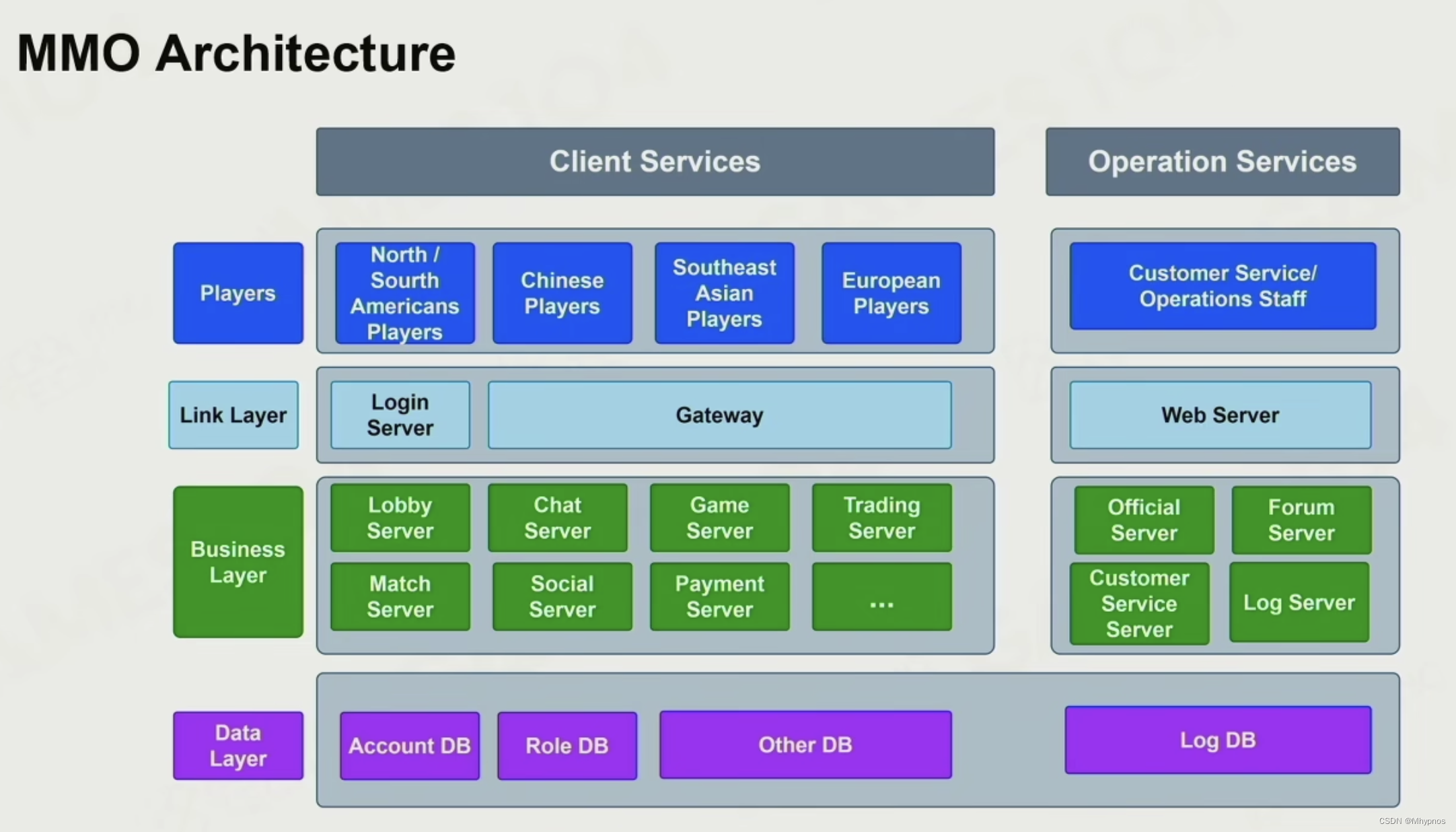Click the Southeast Asian Players box
This screenshot has width=1456, height=832.
724,293
